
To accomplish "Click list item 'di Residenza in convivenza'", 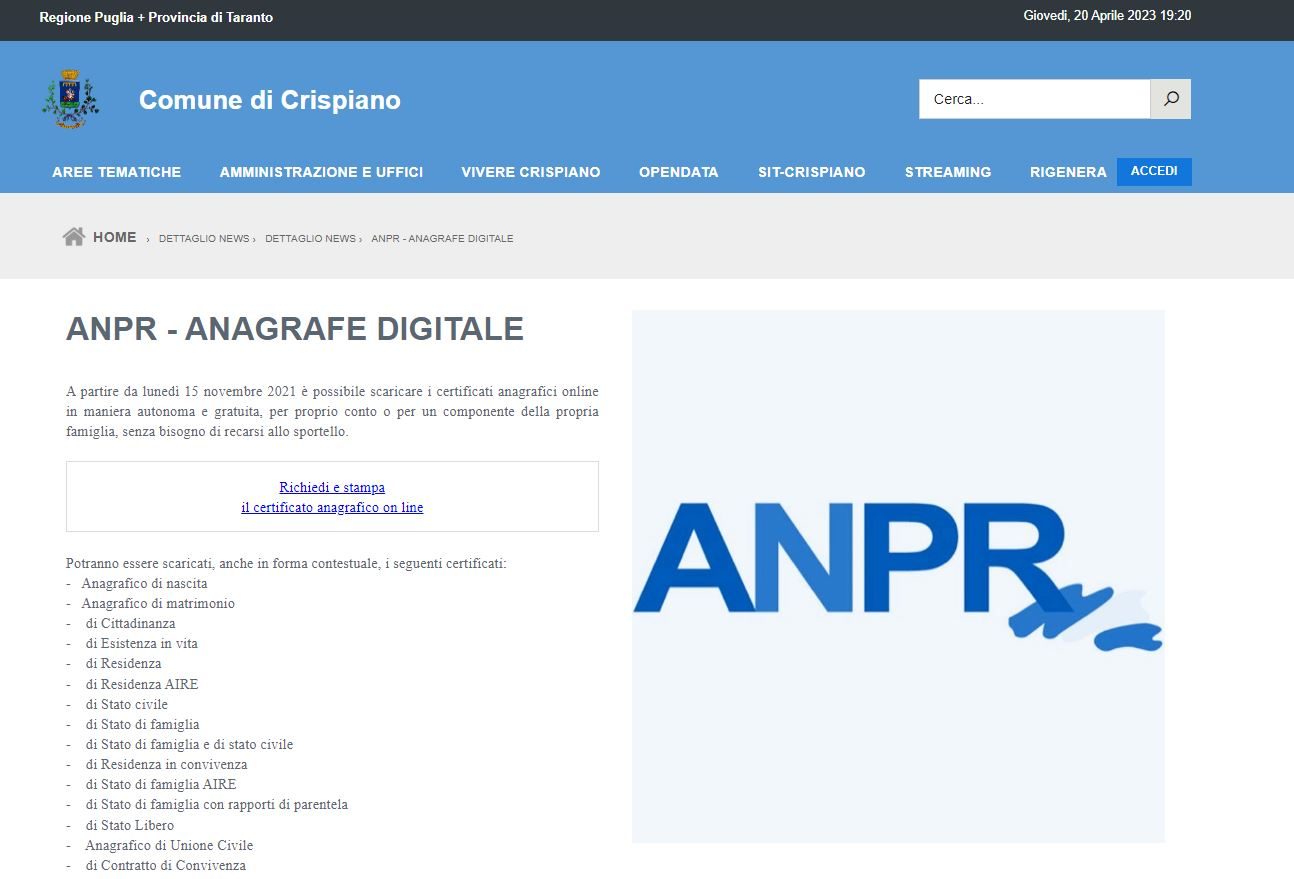I will (166, 764).
